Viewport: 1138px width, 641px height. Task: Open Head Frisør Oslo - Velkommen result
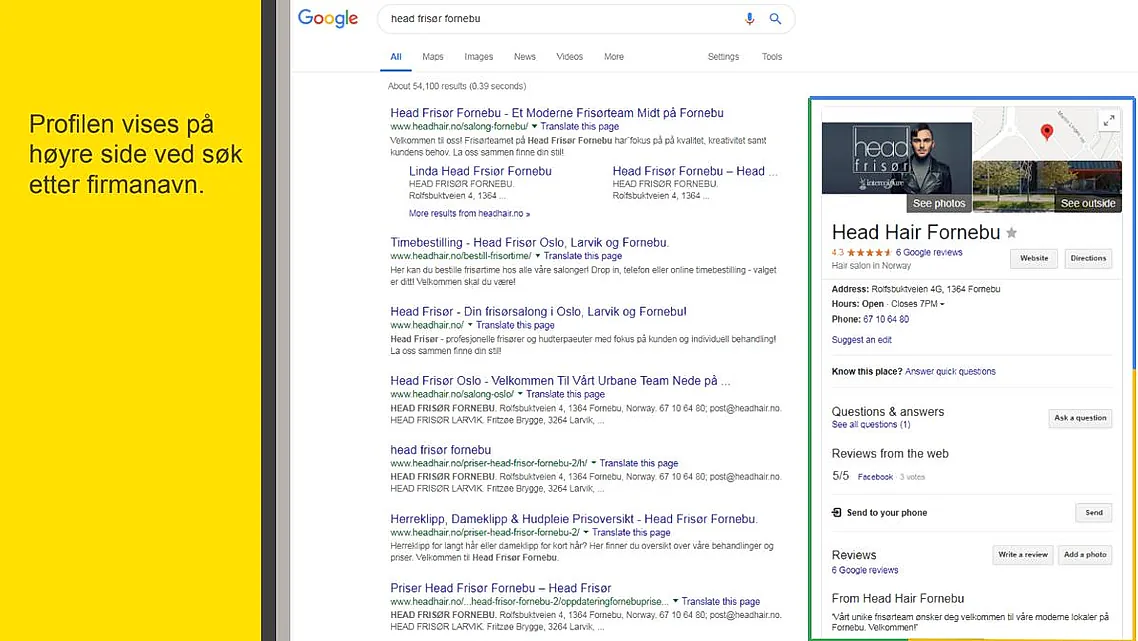pos(560,380)
